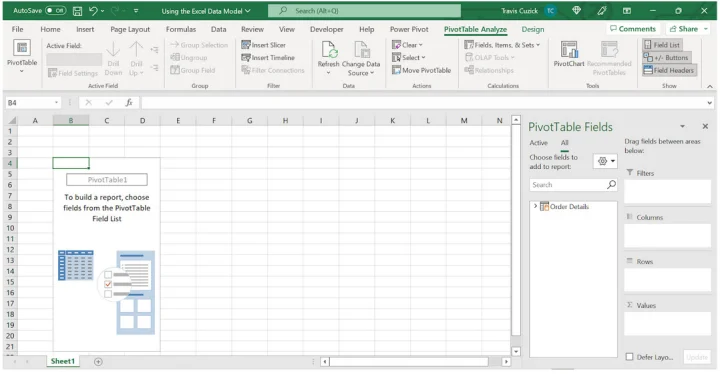
Task: Click the field list Search box
Action: pos(573,185)
